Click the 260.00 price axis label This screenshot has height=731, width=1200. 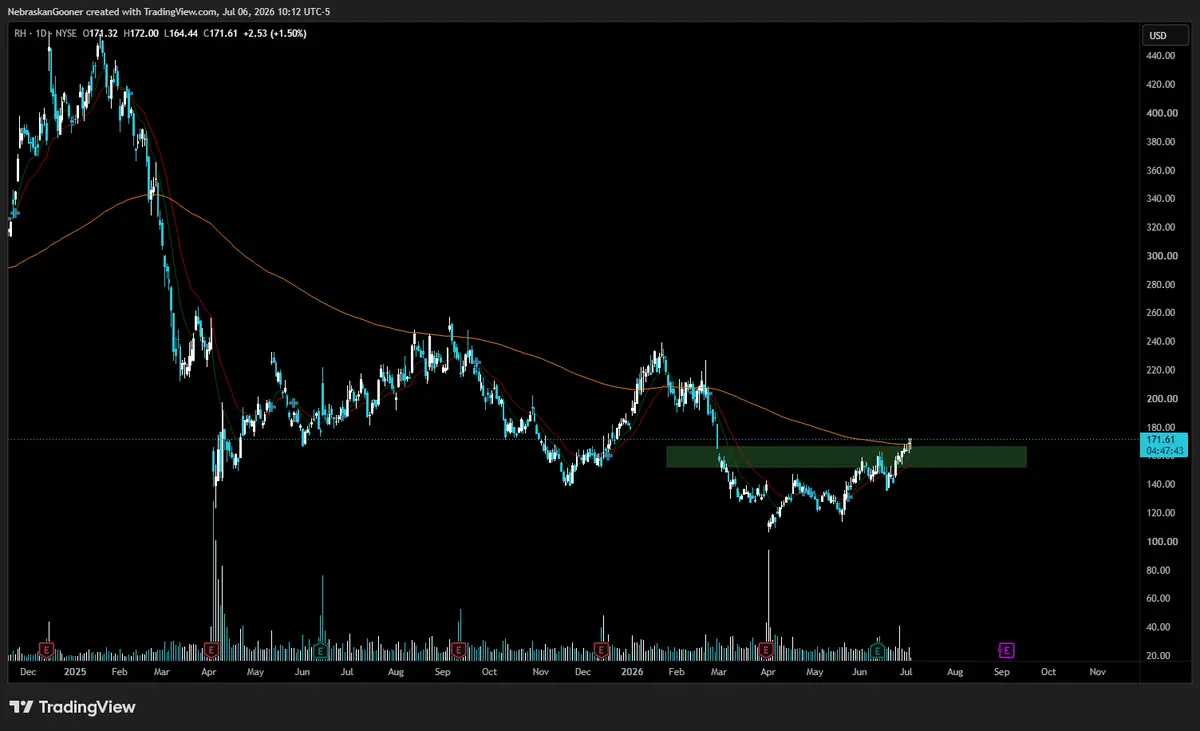pos(1161,313)
